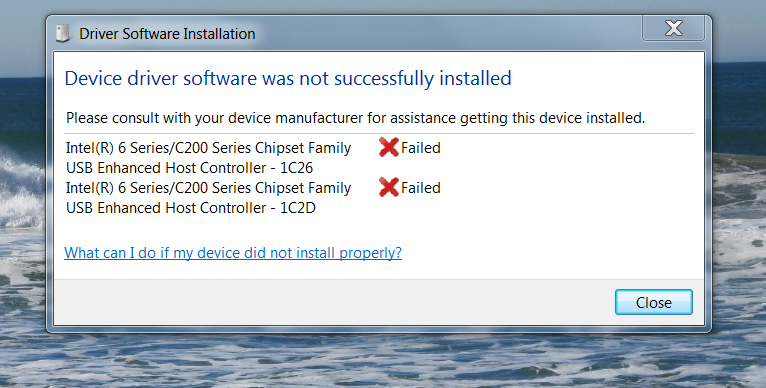Open the device install help link

coord(233,253)
